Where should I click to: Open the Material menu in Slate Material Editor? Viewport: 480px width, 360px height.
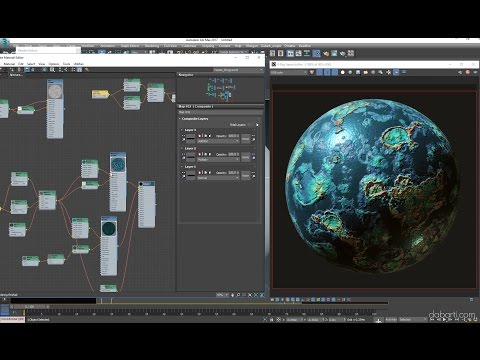pyautogui.click(x=9, y=64)
